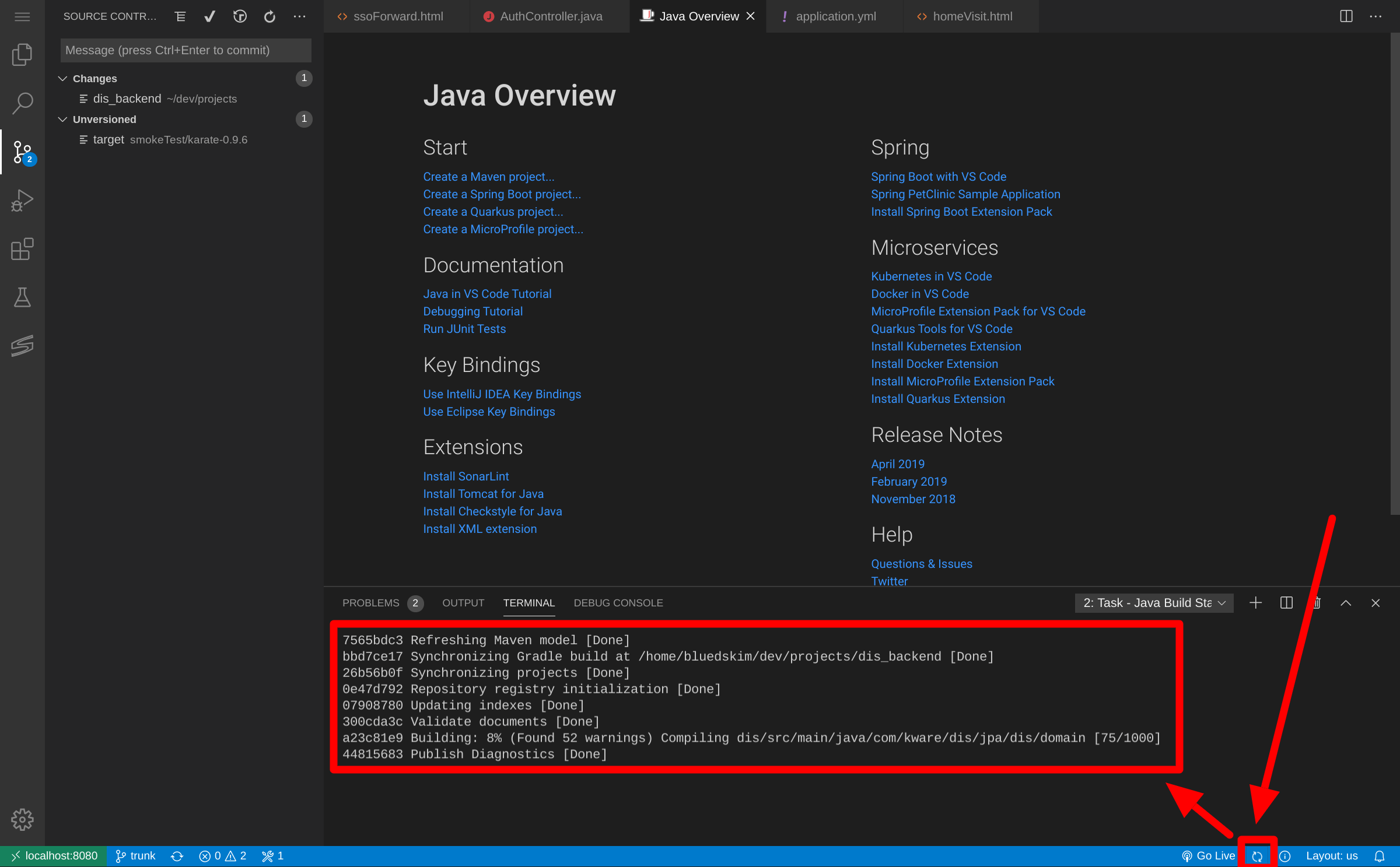The image size is (1400, 867).
Task: Toggle the panel size with the chevron-up icon
Action: pyautogui.click(x=1346, y=603)
